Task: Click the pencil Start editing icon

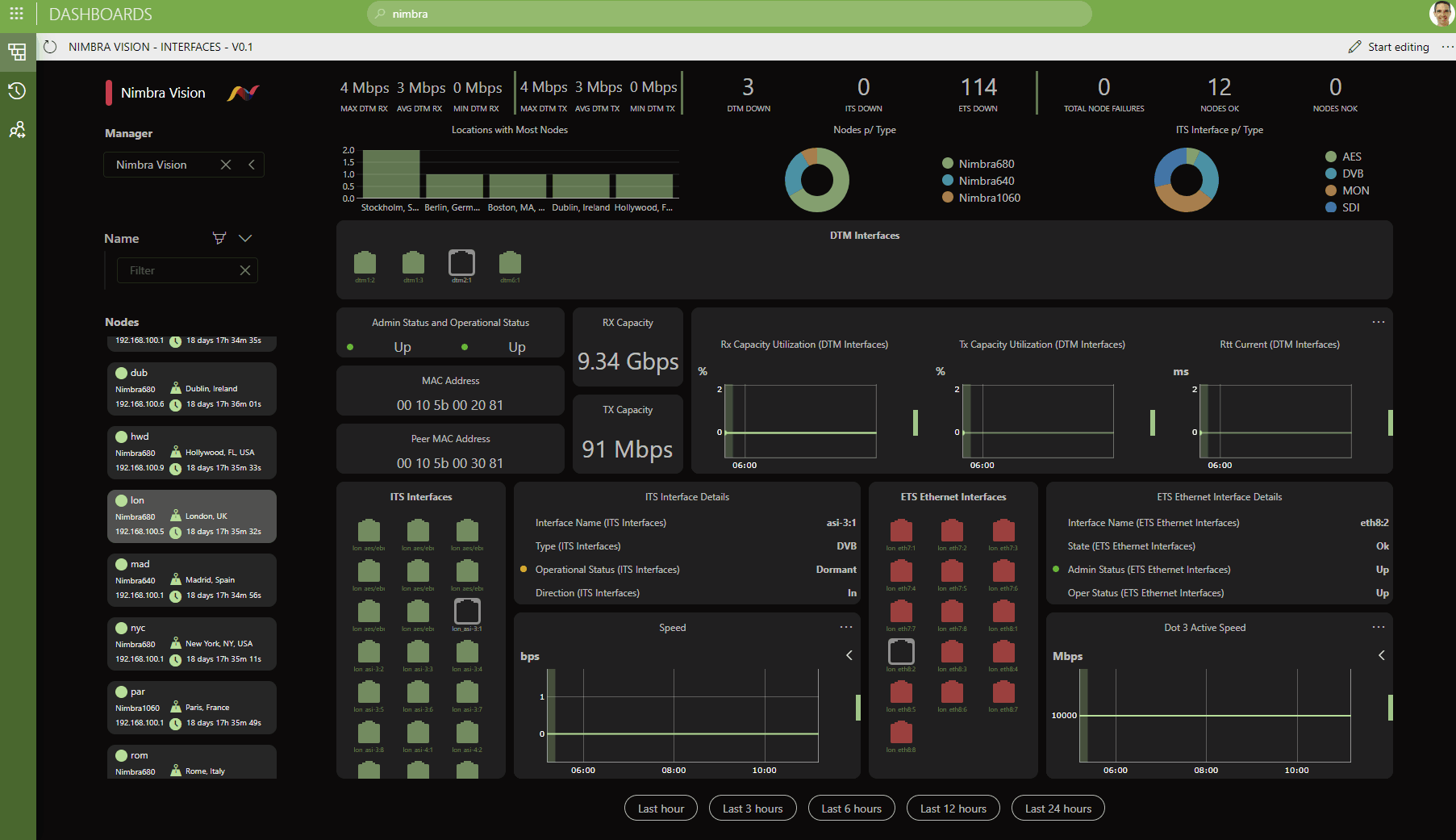Action: (1354, 47)
